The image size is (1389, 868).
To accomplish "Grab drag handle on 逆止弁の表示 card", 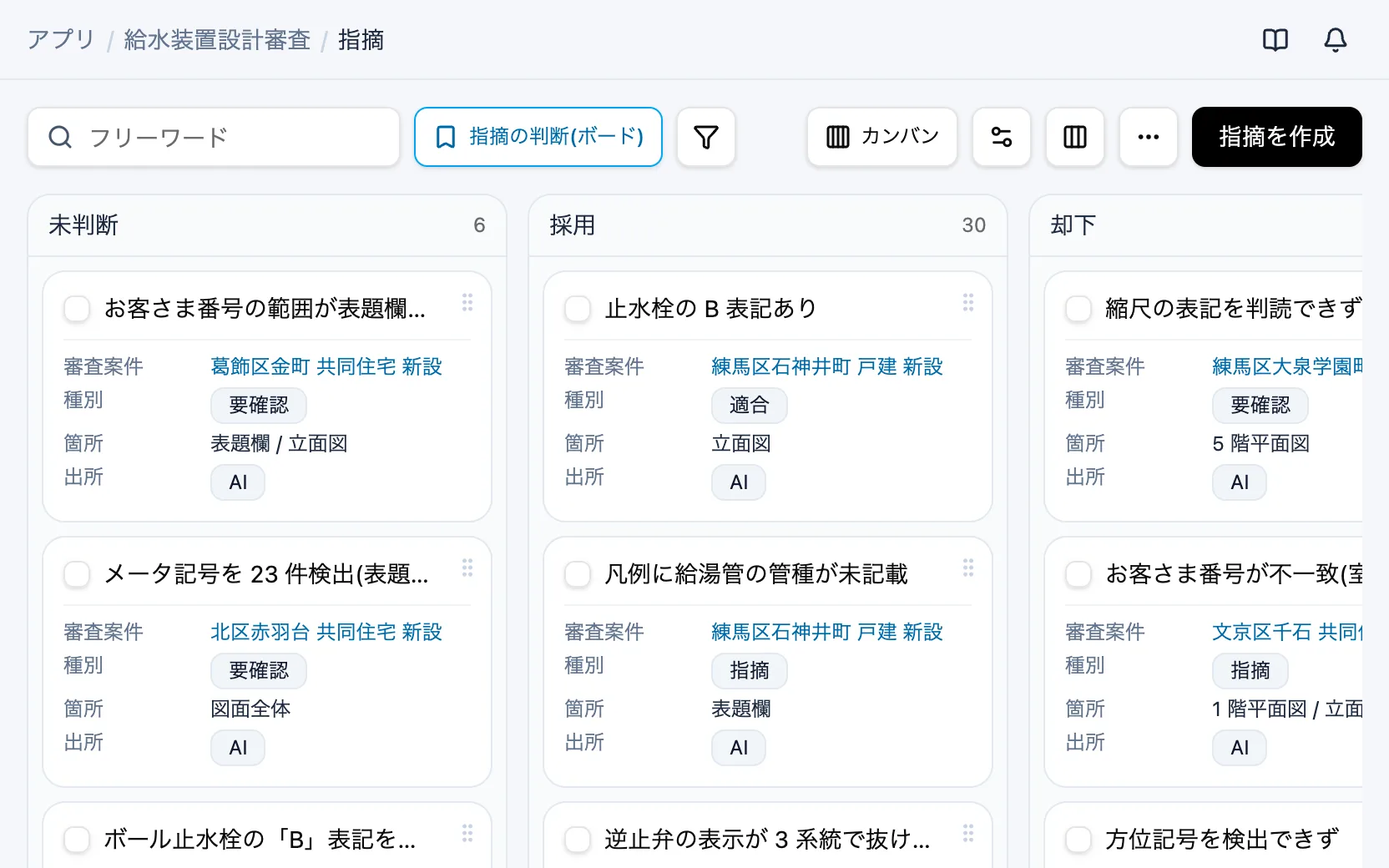I will [968, 834].
